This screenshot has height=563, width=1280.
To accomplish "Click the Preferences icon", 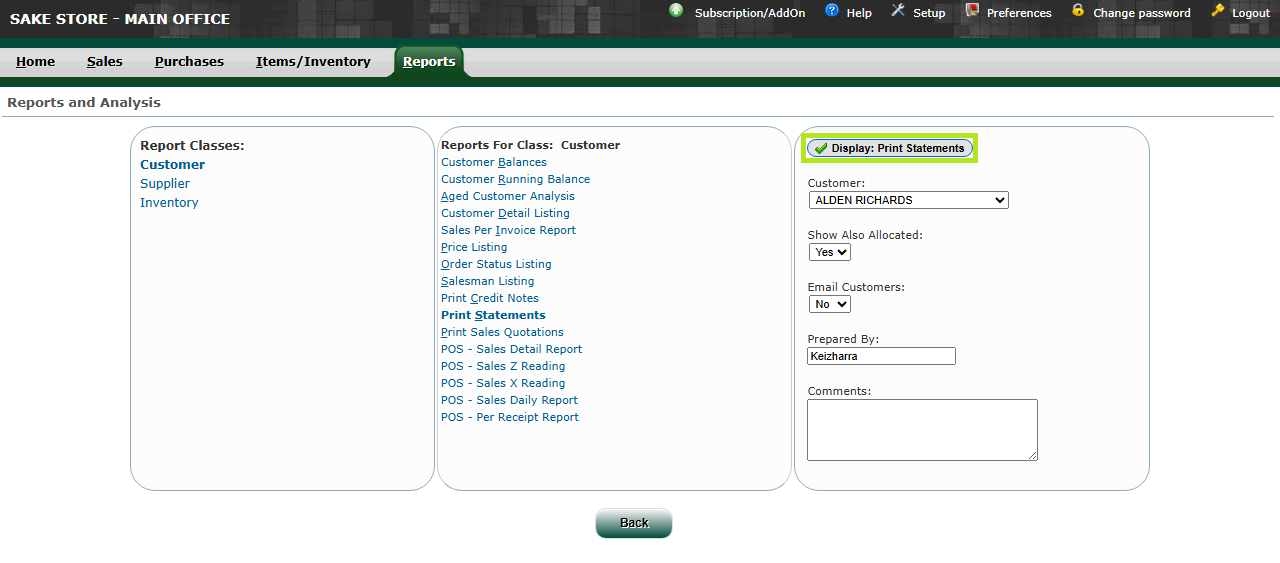I will [x=972, y=11].
